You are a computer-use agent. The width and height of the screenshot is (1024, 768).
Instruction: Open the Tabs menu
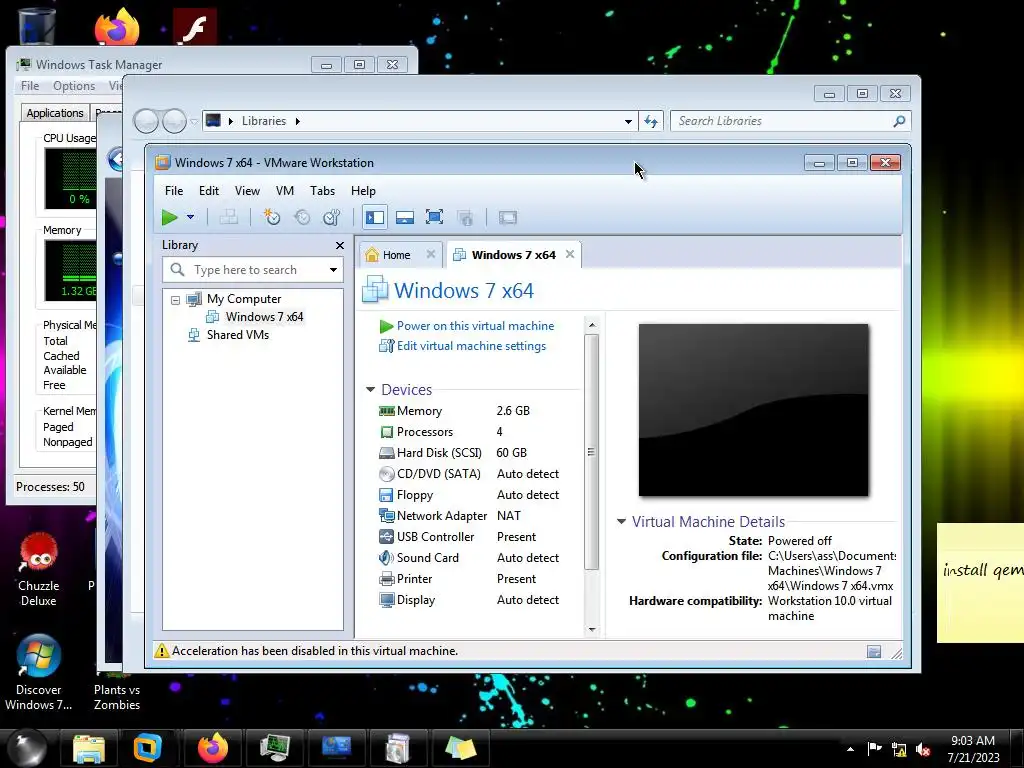[x=322, y=191]
